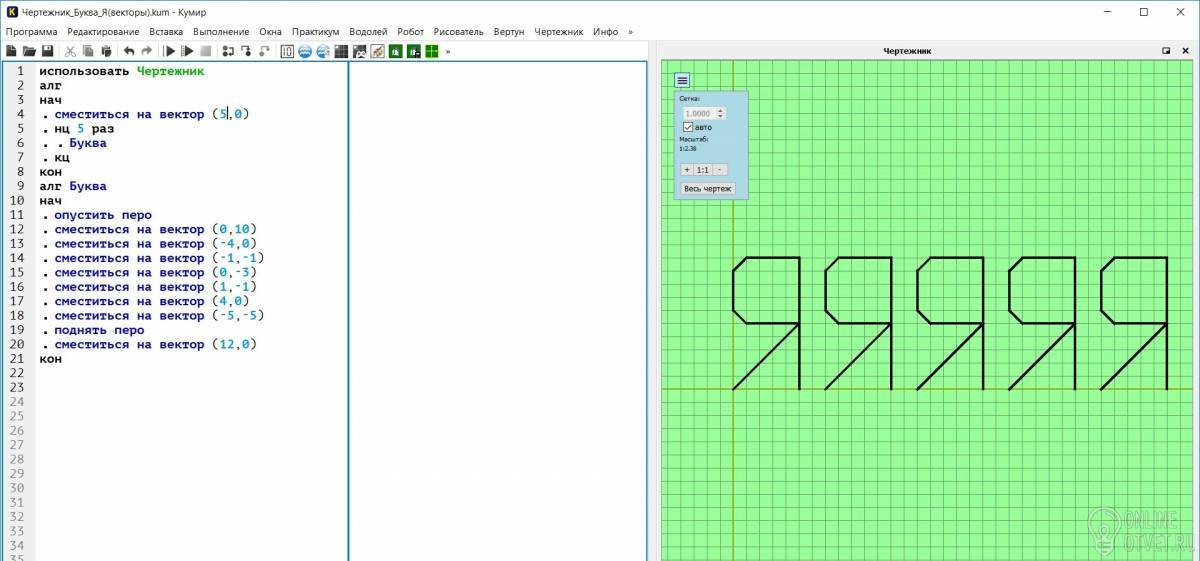Cut selected text with scissors icon

coord(70,51)
